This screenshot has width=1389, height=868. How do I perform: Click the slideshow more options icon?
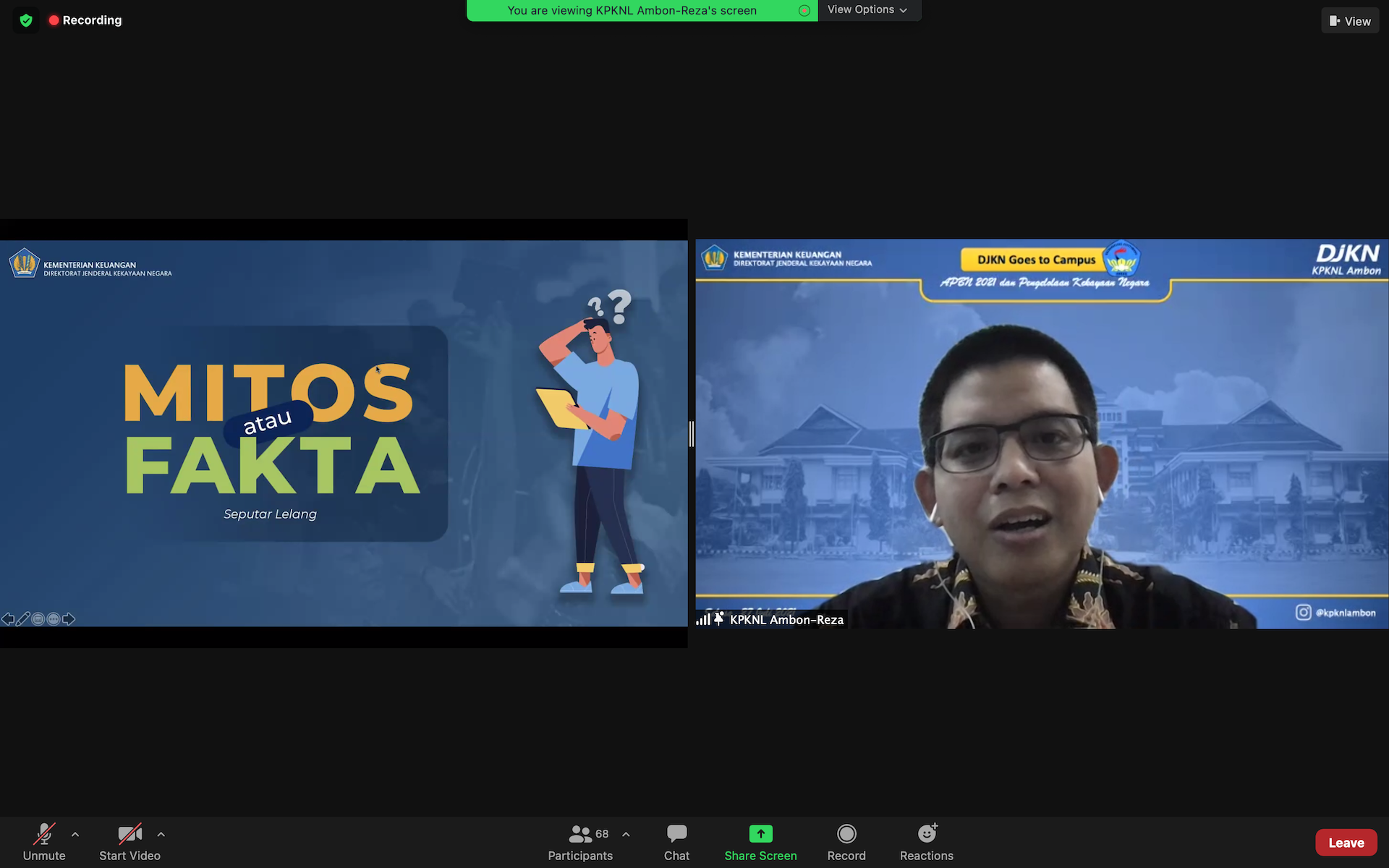click(x=54, y=619)
